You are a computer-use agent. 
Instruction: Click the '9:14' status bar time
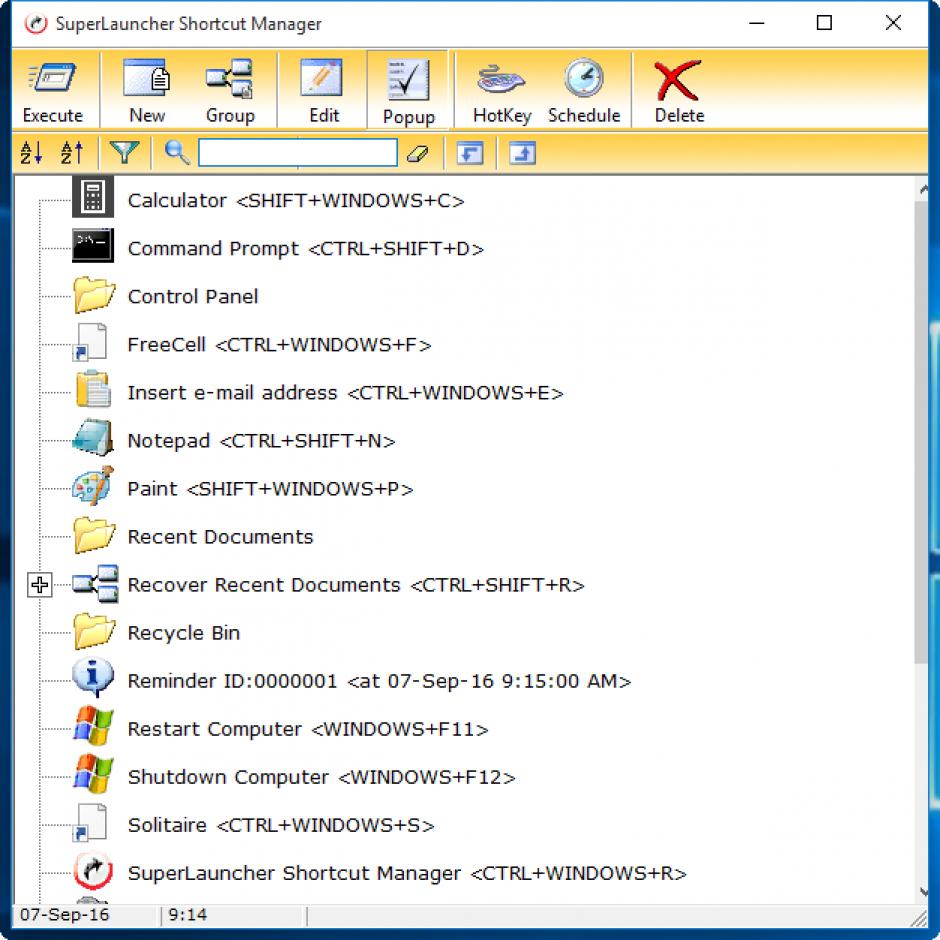(188, 915)
